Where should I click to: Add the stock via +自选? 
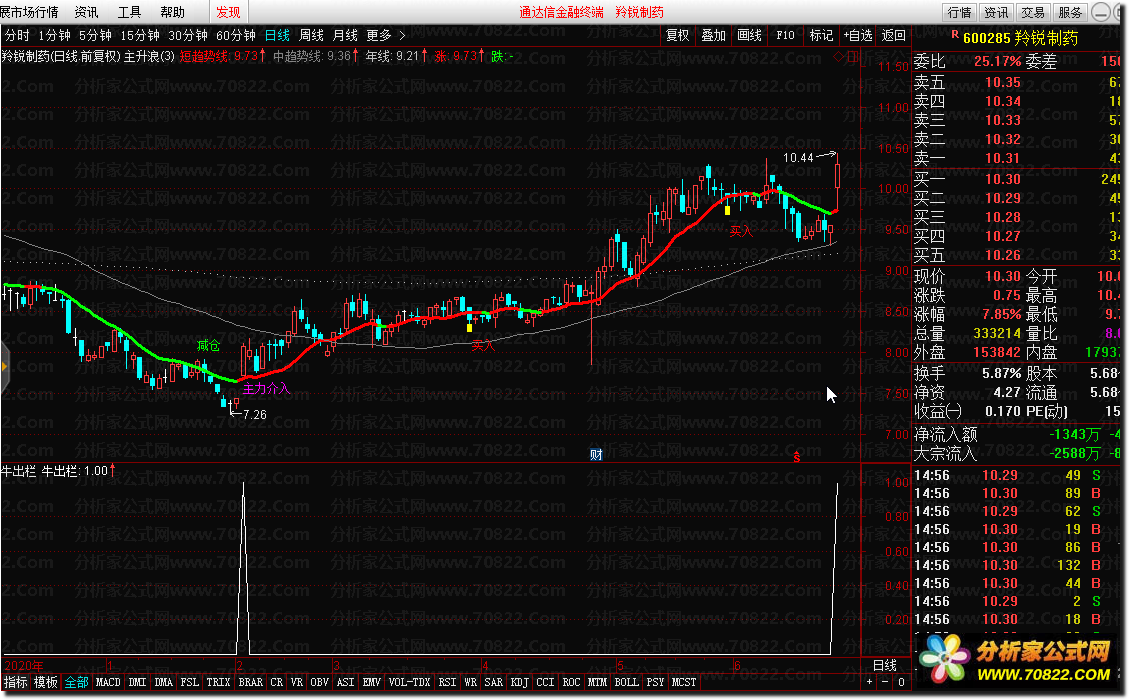tap(858, 35)
